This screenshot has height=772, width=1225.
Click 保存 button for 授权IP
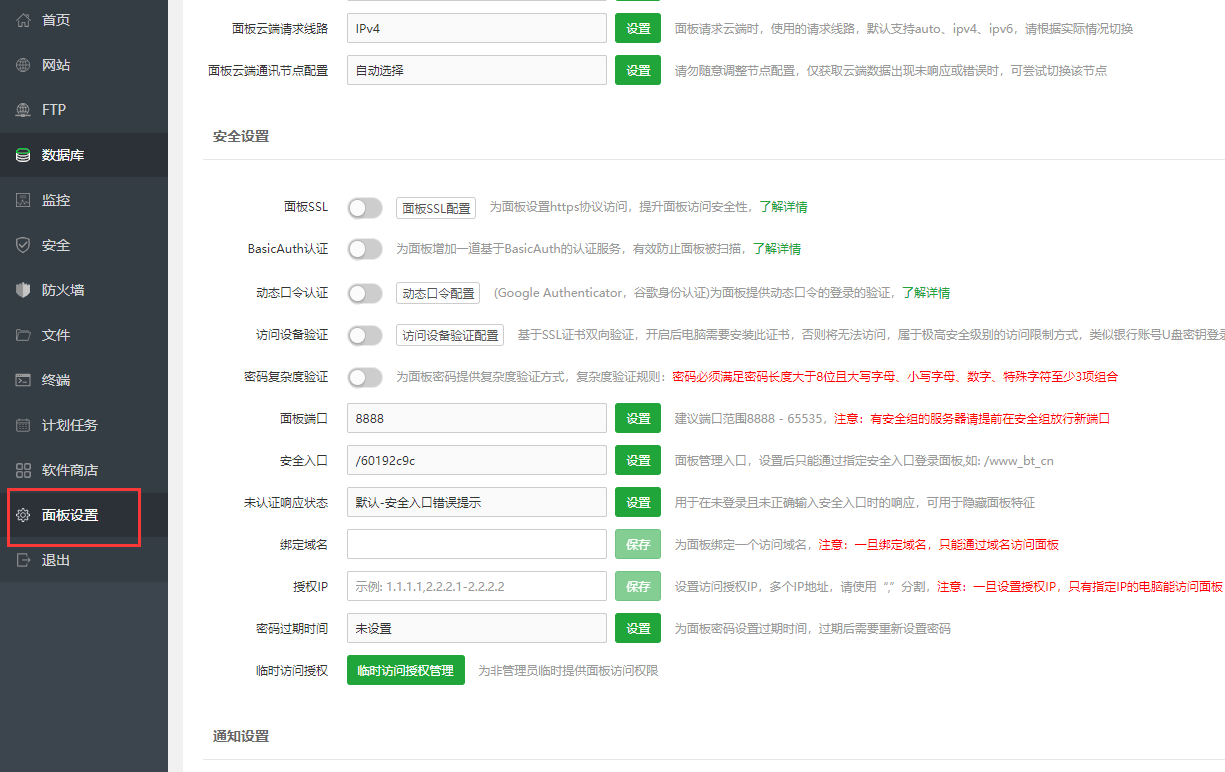pos(638,586)
